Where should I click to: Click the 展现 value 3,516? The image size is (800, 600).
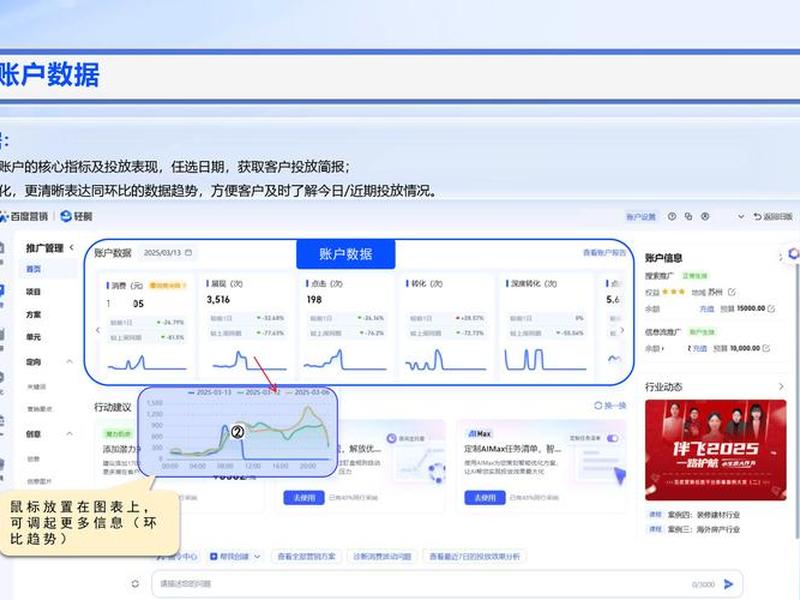tap(218, 299)
